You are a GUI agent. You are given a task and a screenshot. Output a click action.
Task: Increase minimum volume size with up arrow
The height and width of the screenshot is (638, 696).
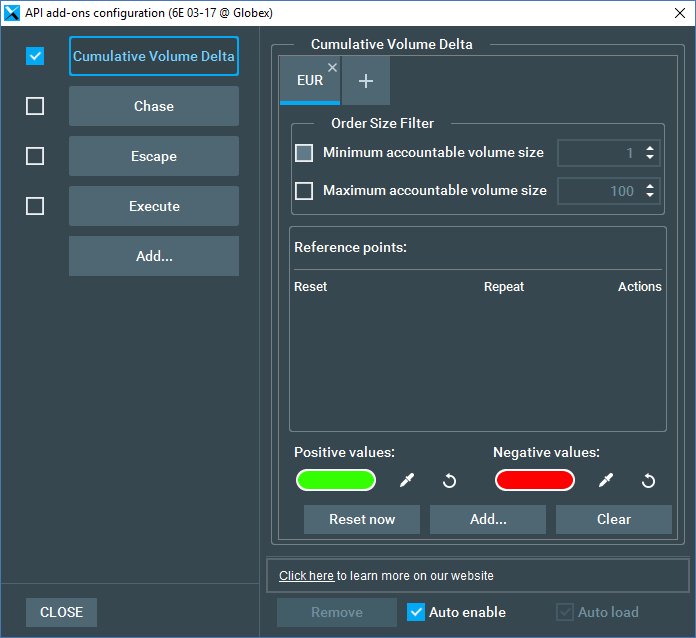(x=650, y=148)
